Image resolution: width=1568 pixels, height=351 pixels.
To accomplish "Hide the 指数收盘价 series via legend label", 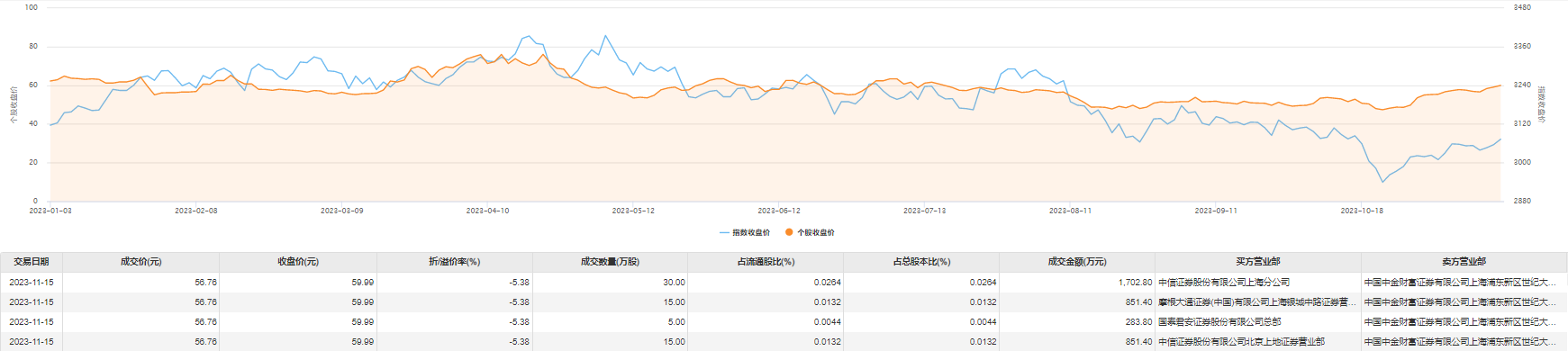I will tap(751, 232).
